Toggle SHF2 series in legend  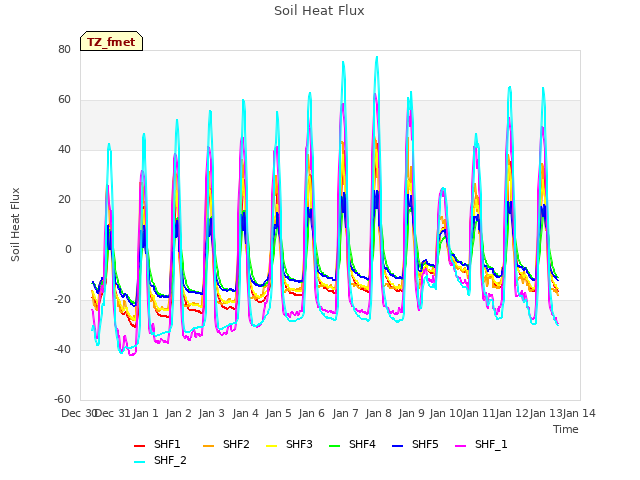point(226,444)
